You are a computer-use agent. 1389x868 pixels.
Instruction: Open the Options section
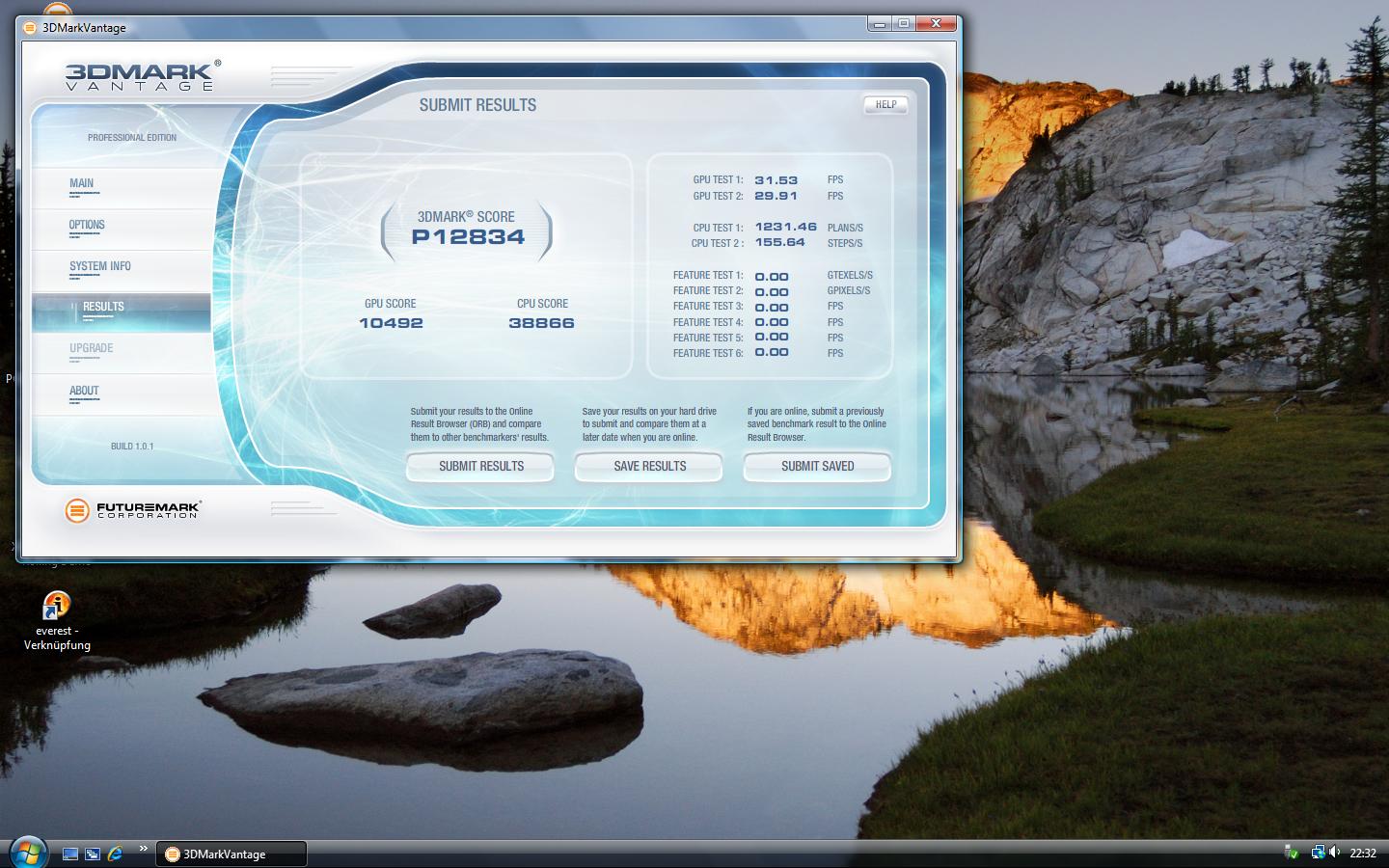87,225
